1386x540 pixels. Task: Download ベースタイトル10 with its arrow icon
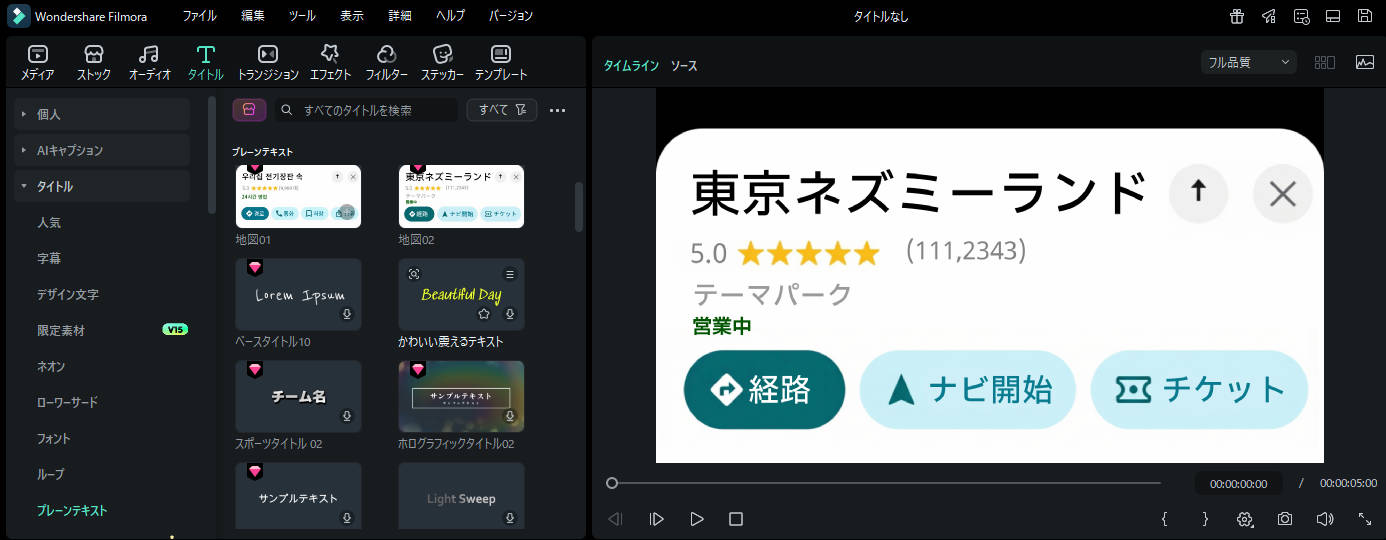pos(346,314)
